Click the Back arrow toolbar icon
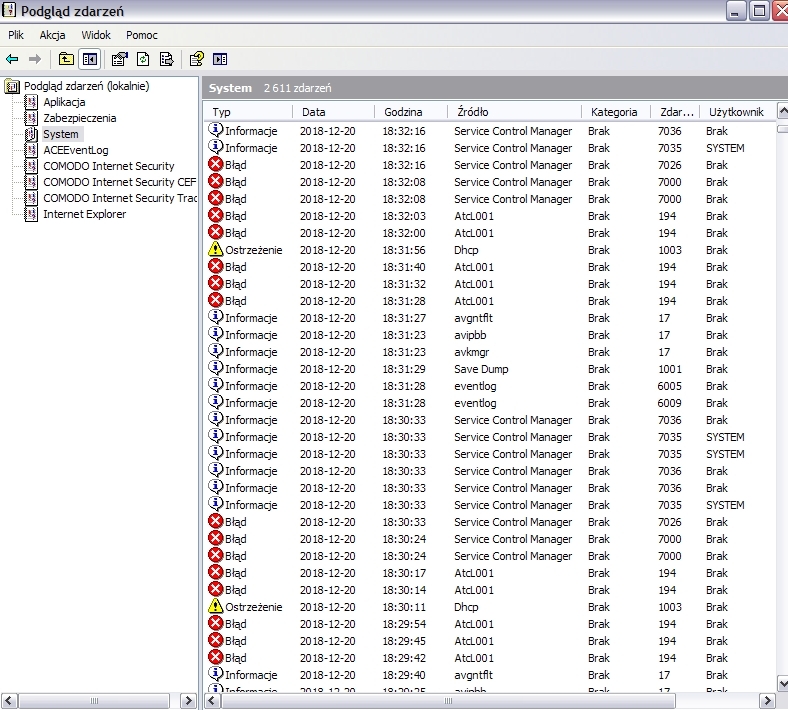Image resolution: width=788 pixels, height=710 pixels. [x=12, y=59]
